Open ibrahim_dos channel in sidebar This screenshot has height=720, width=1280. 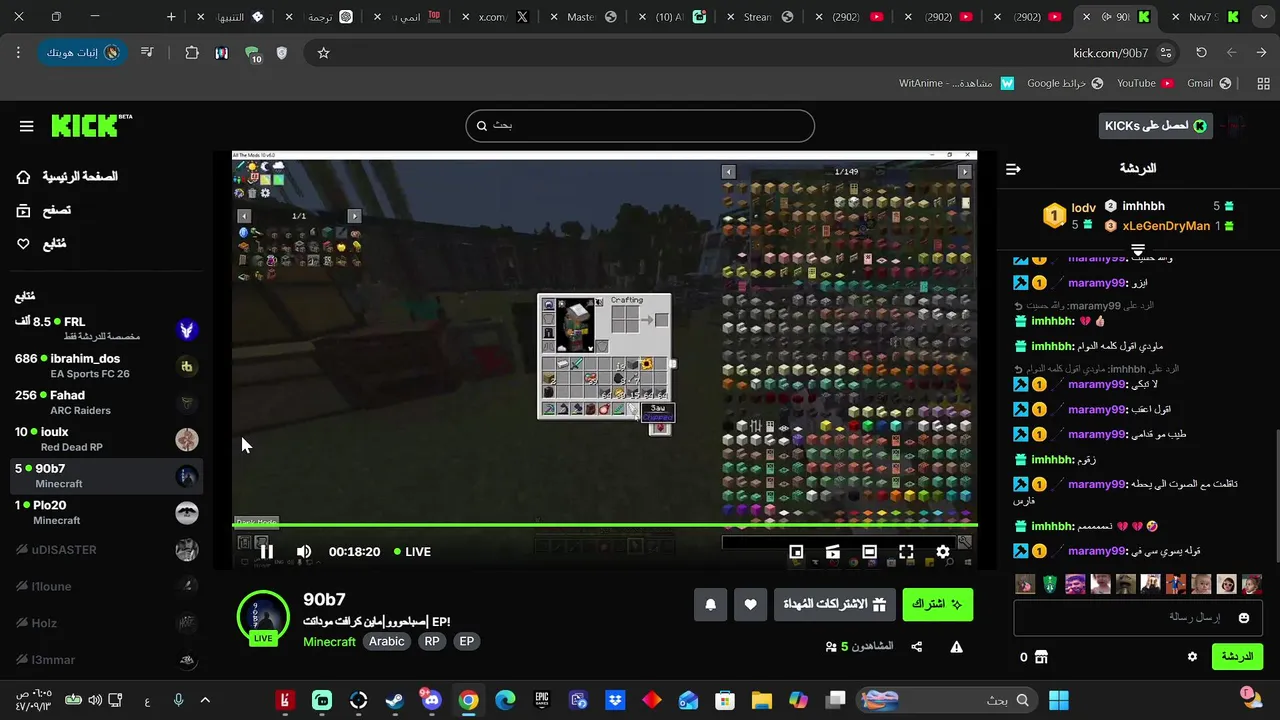point(107,366)
